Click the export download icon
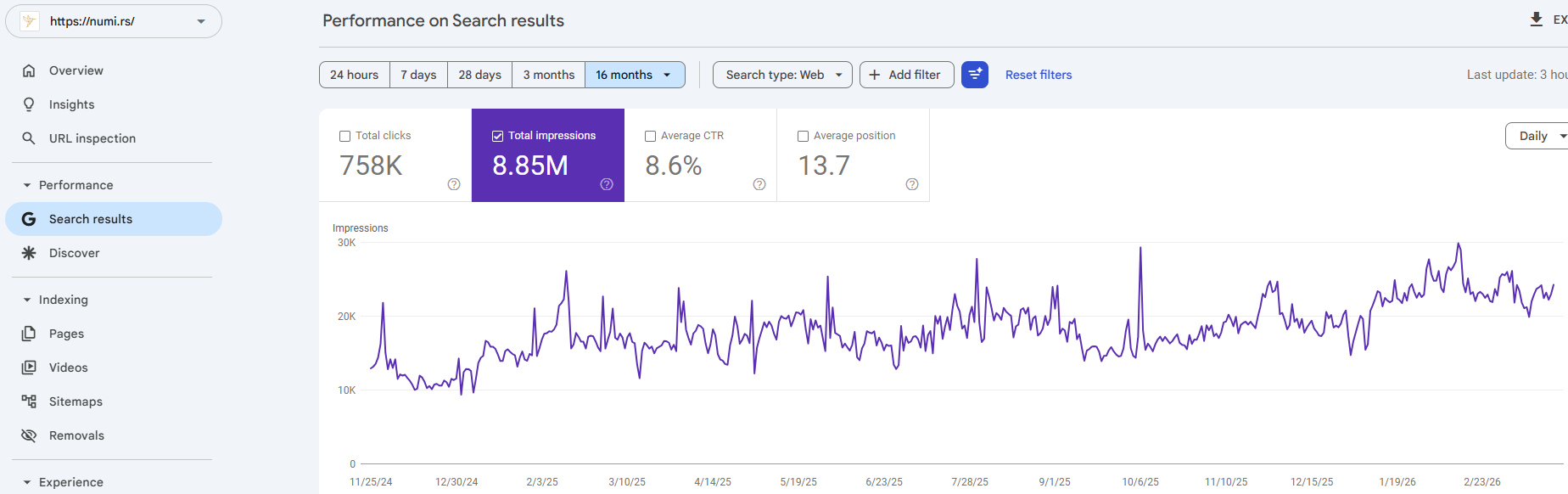1568x494 pixels. [x=1536, y=20]
